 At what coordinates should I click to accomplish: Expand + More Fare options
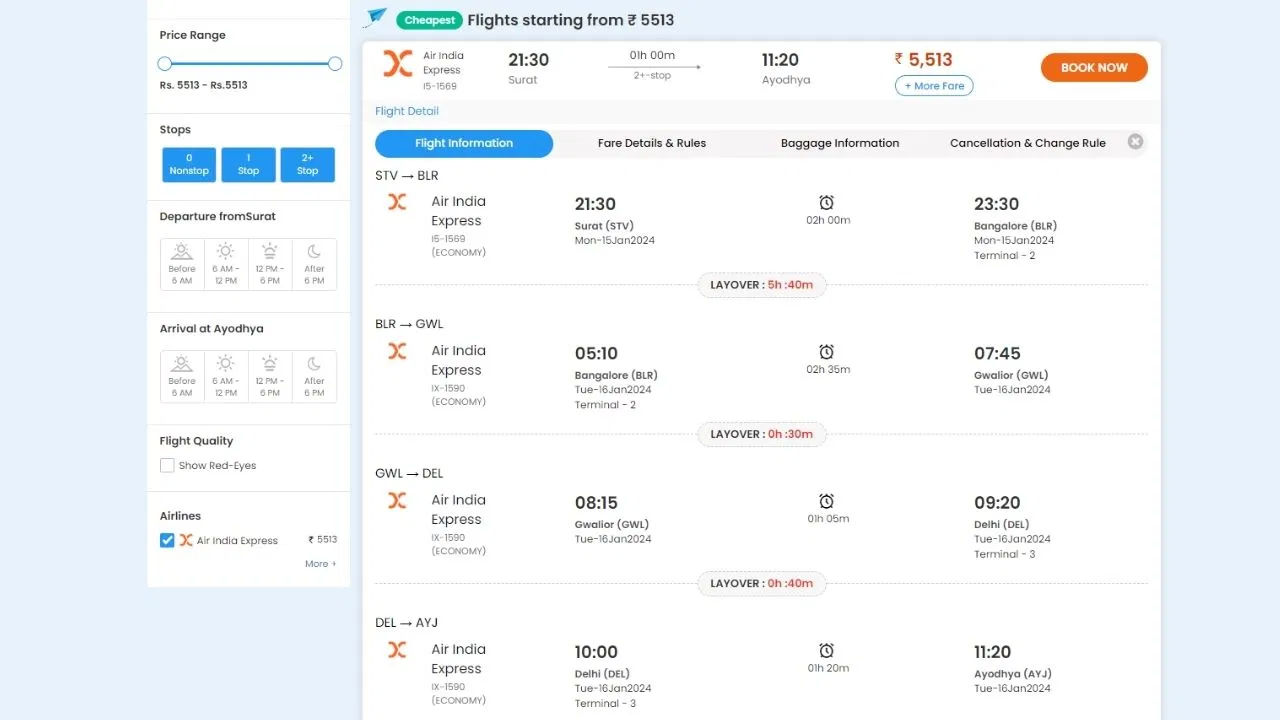click(x=934, y=86)
